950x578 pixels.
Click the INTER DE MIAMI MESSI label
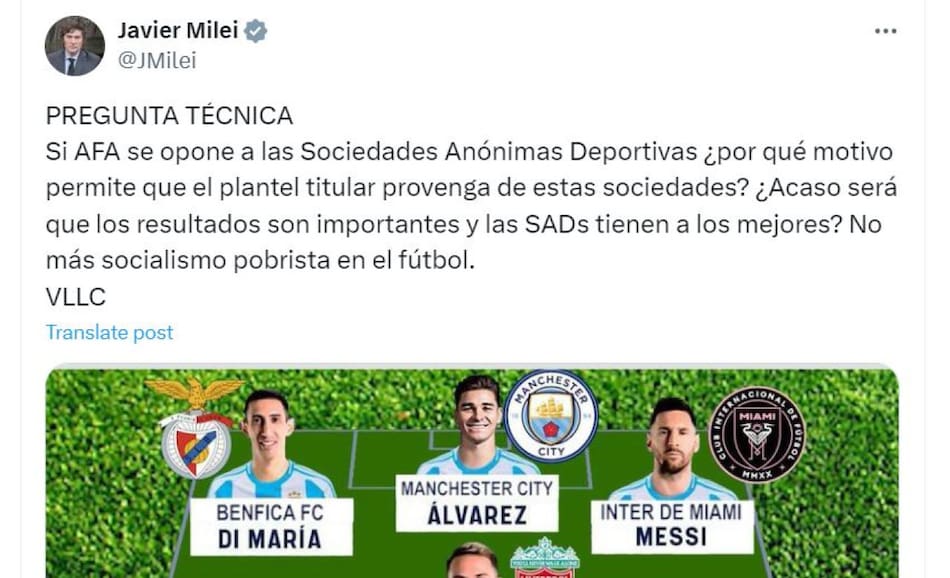point(671,525)
